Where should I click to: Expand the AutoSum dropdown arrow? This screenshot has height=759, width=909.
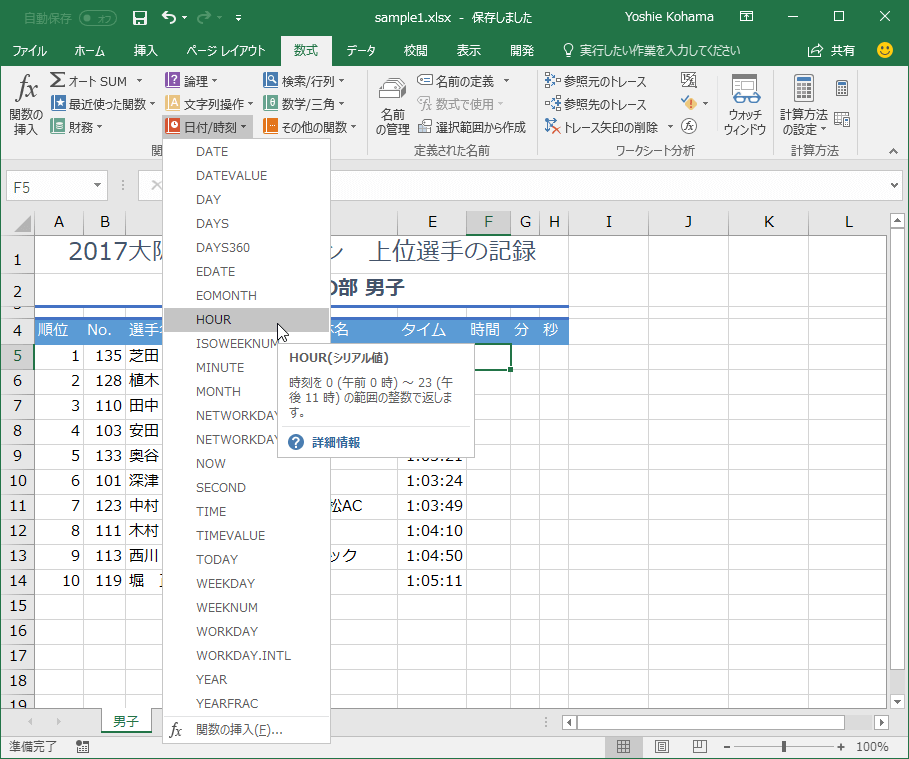coord(139,81)
